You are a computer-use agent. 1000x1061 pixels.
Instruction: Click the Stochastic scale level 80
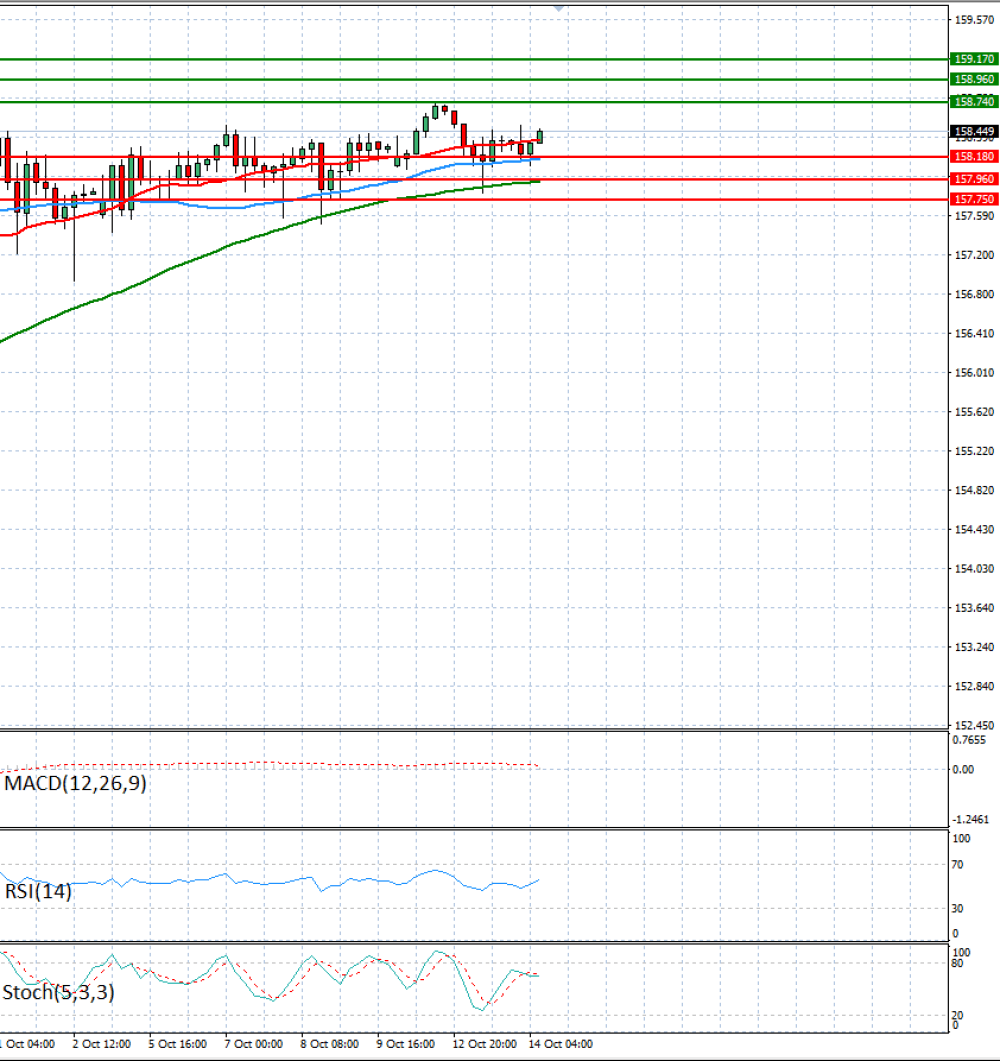coord(957,964)
